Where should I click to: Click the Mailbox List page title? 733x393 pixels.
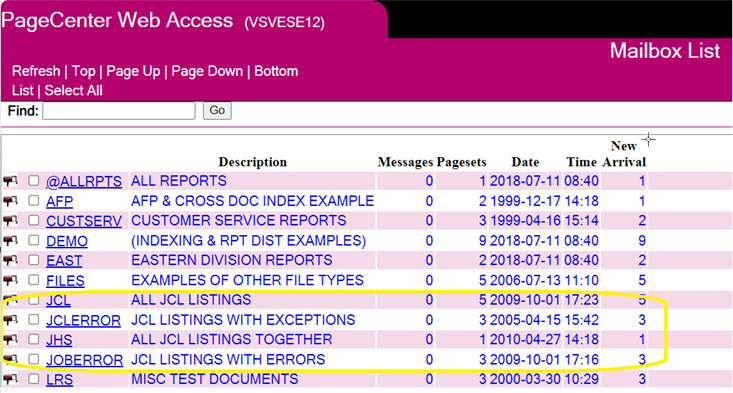(665, 51)
